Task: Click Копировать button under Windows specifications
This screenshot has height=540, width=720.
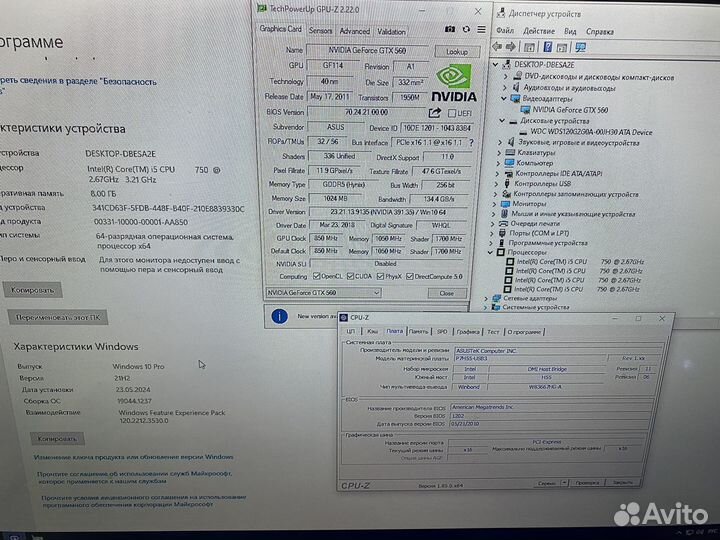Action: click(57, 439)
